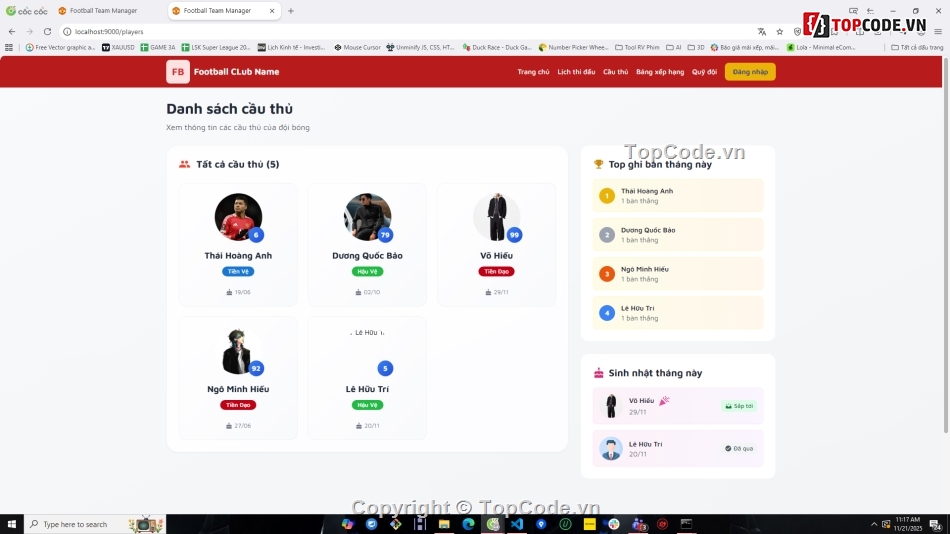The width and height of the screenshot is (950, 534).
Task: Click birthday date 19/06
Action: click(x=242, y=292)
